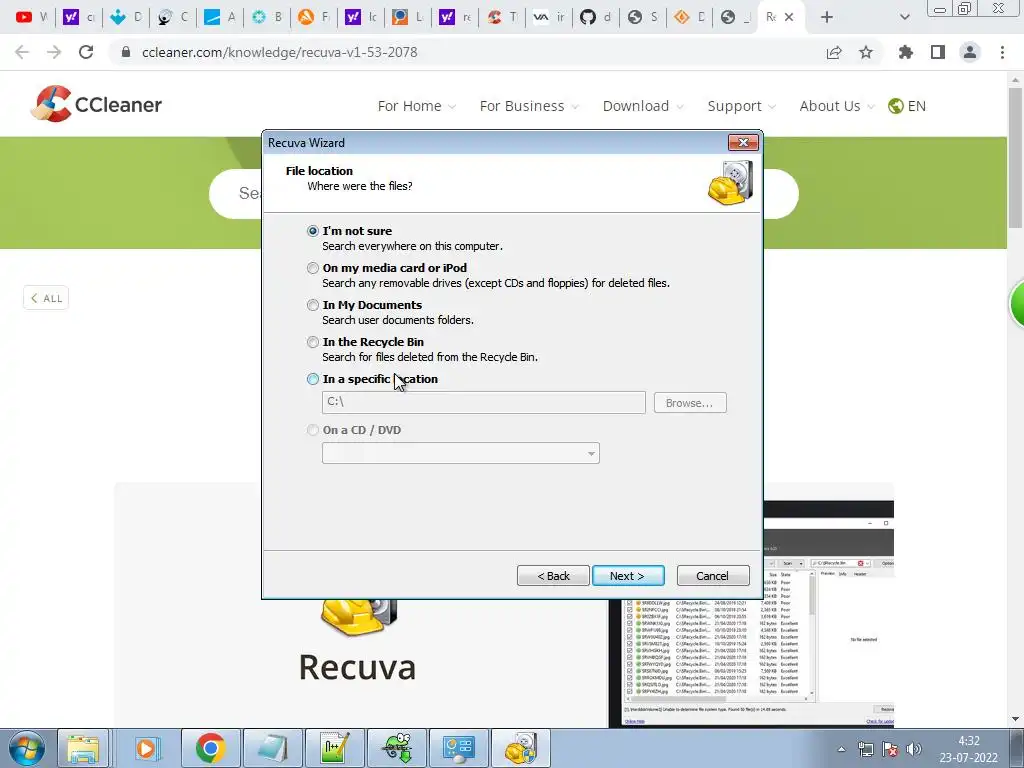
Task: Change language via EN globe selector
Action: point(907,106)
